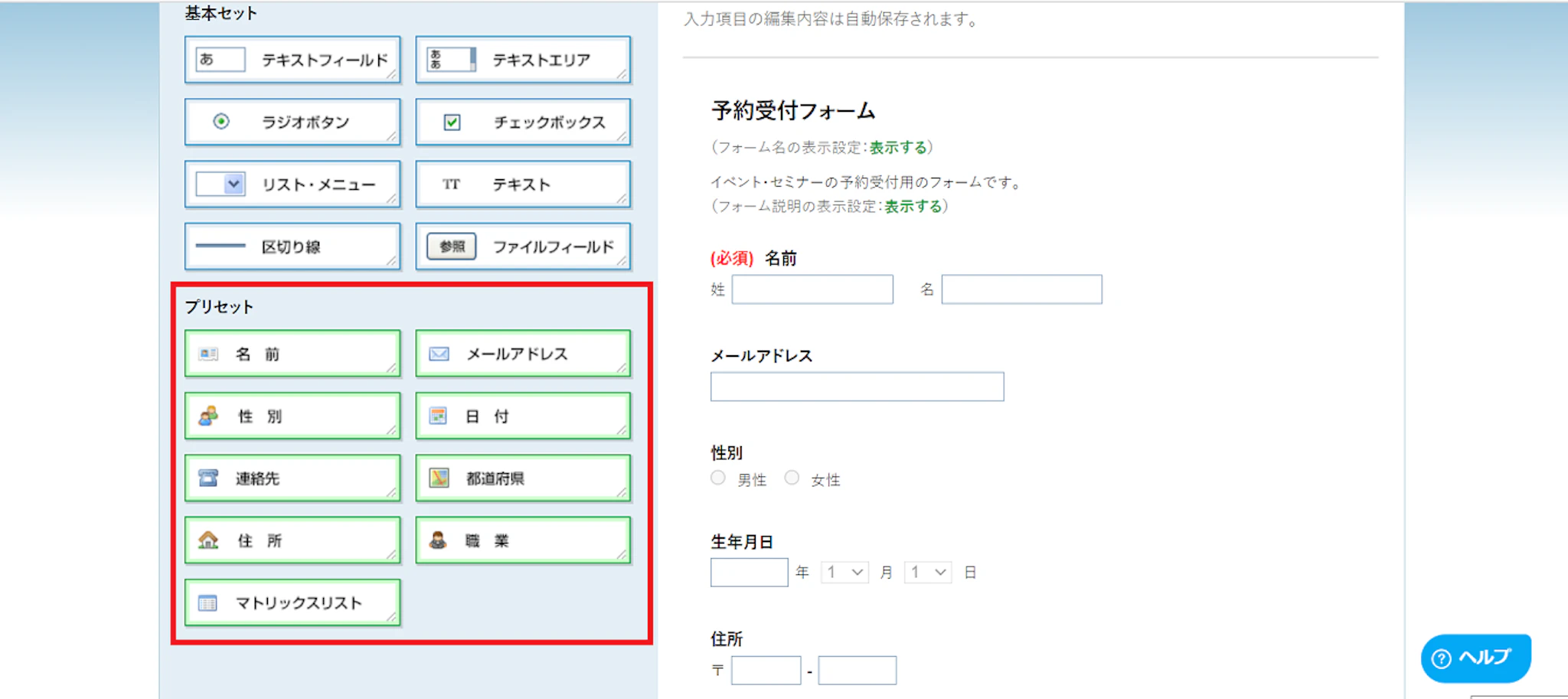Viewport: 1568px width, 699px height.
Task: Click 表示する link for form description display
Action: click(x=913, y=206)
